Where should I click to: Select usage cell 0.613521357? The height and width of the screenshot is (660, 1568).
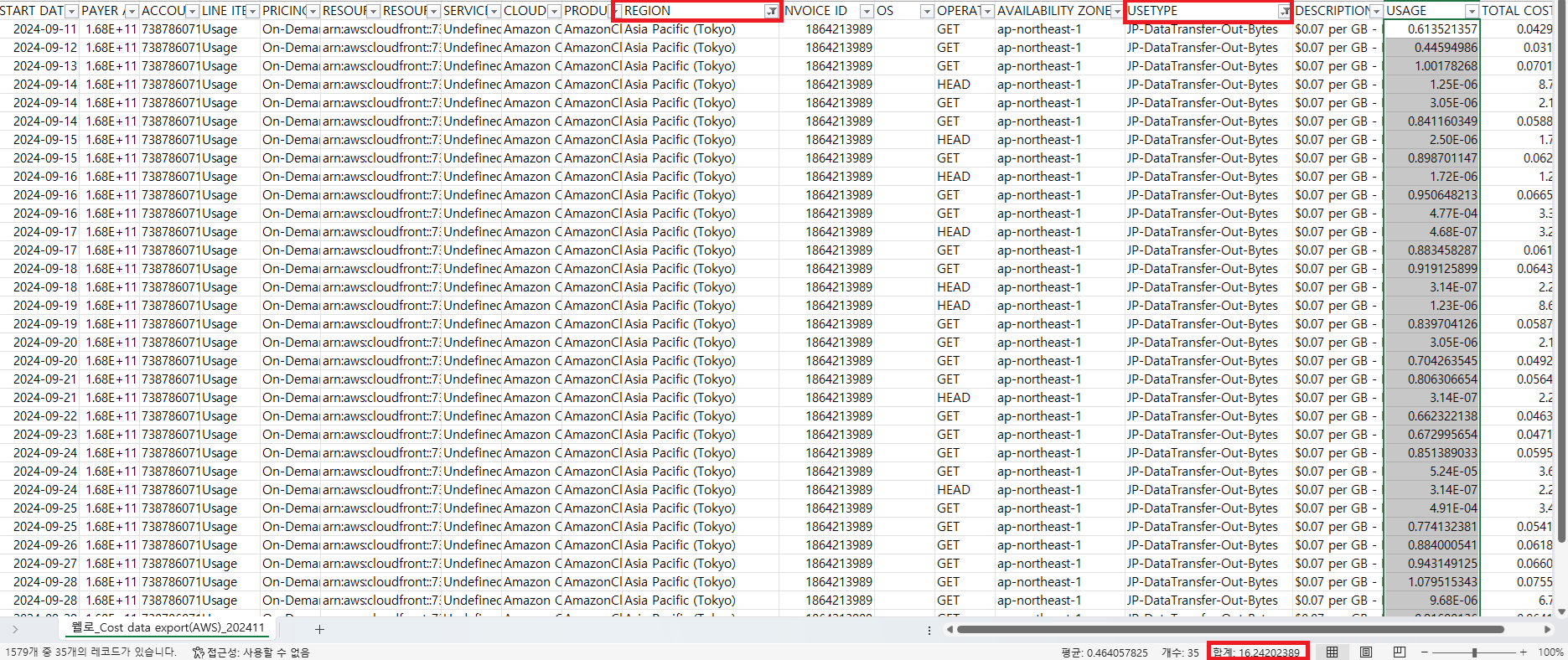(1432, 29)
